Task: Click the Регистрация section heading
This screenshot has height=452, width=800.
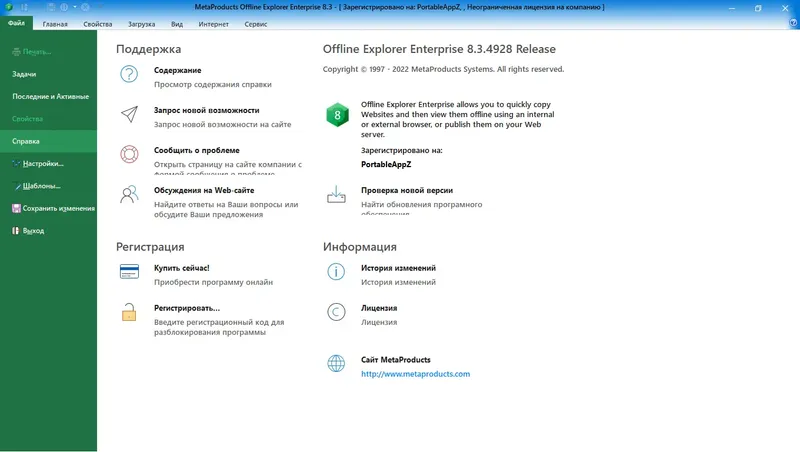Action: 150,247
